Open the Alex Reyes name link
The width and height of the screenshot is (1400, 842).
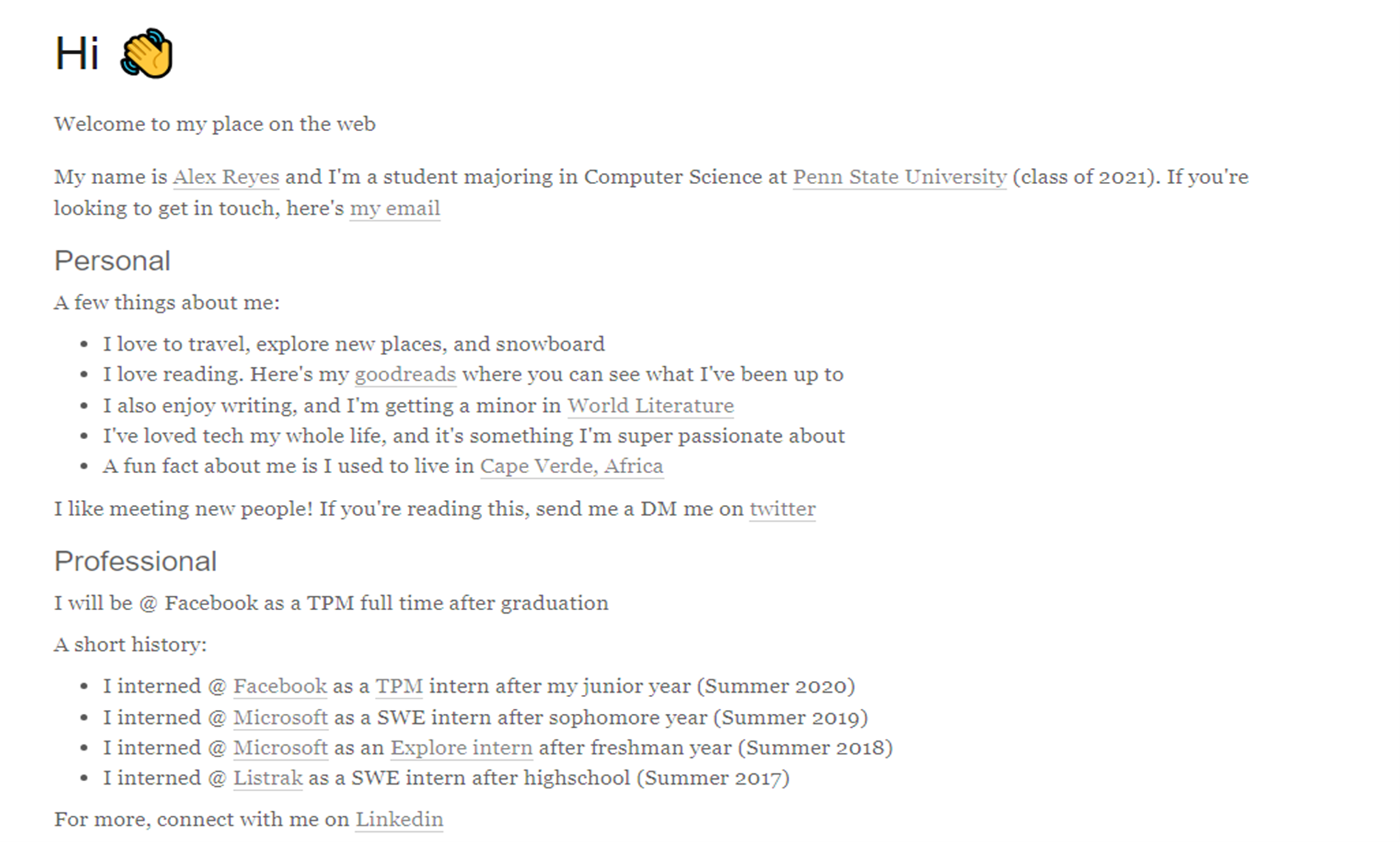coord(225,177)
